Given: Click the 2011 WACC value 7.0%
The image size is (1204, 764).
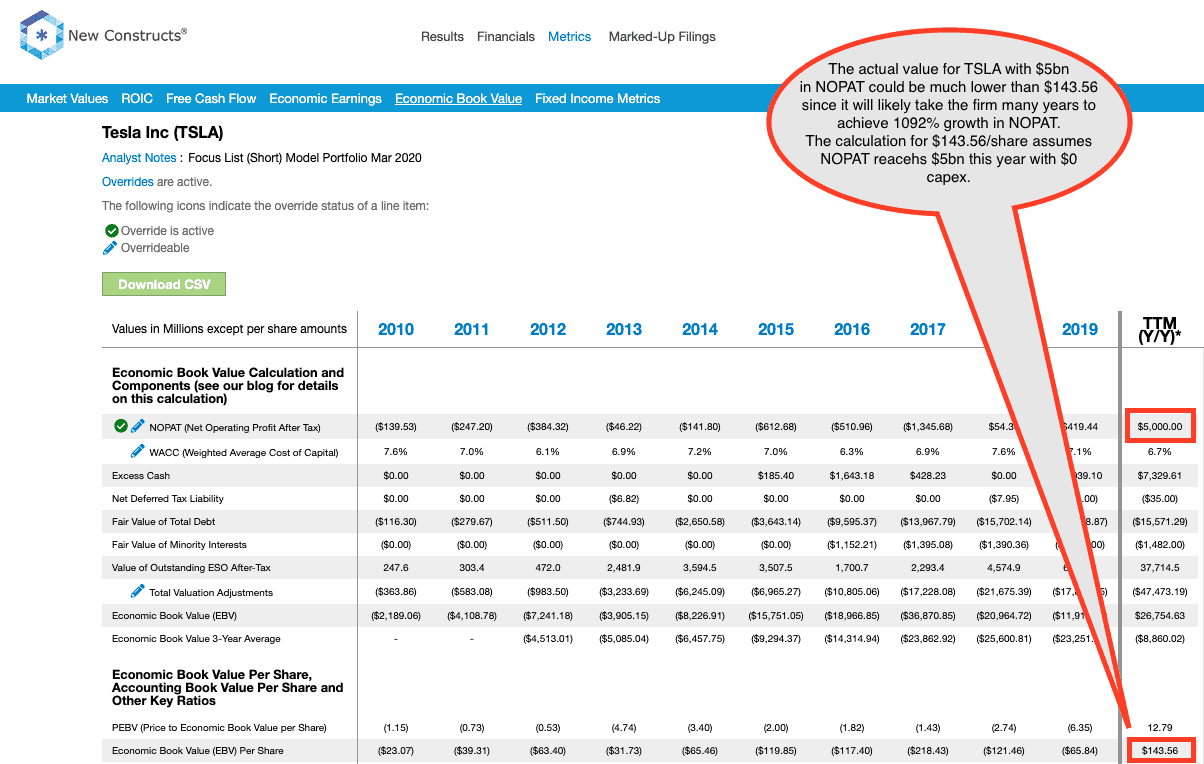Looking at the screenshot, I should click(x=472, y=453).
